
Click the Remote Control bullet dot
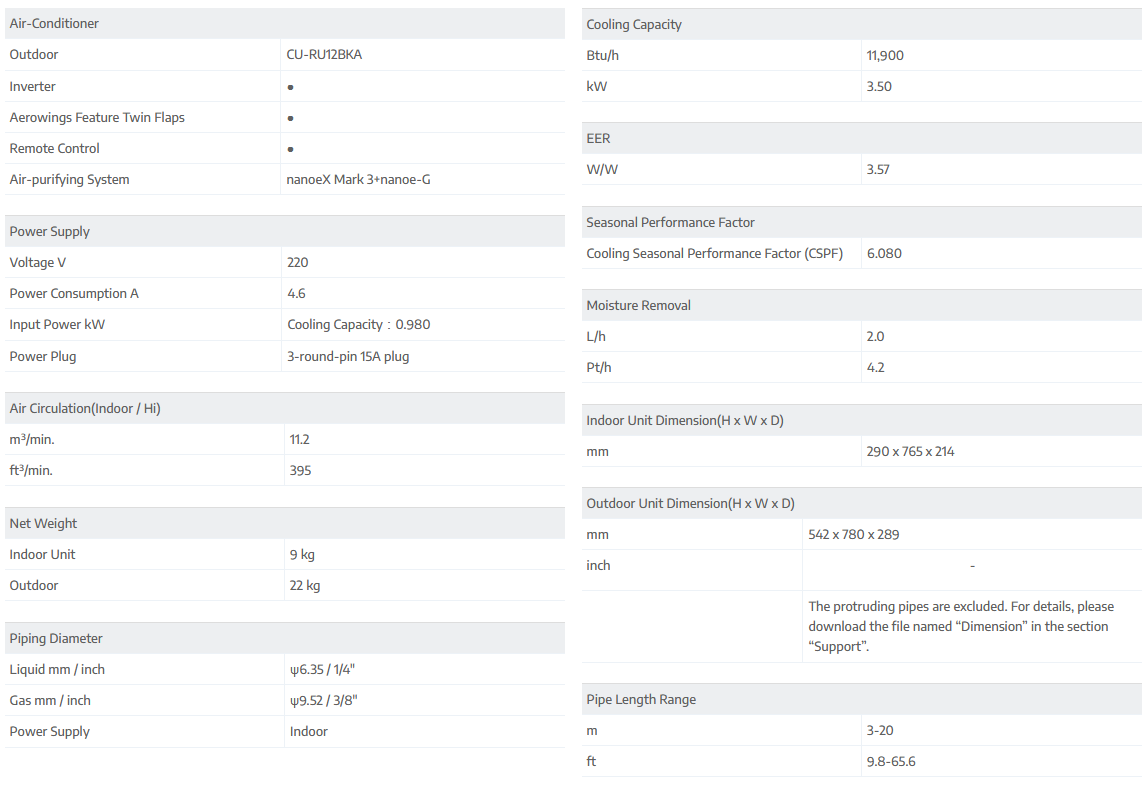coord(290,149)
